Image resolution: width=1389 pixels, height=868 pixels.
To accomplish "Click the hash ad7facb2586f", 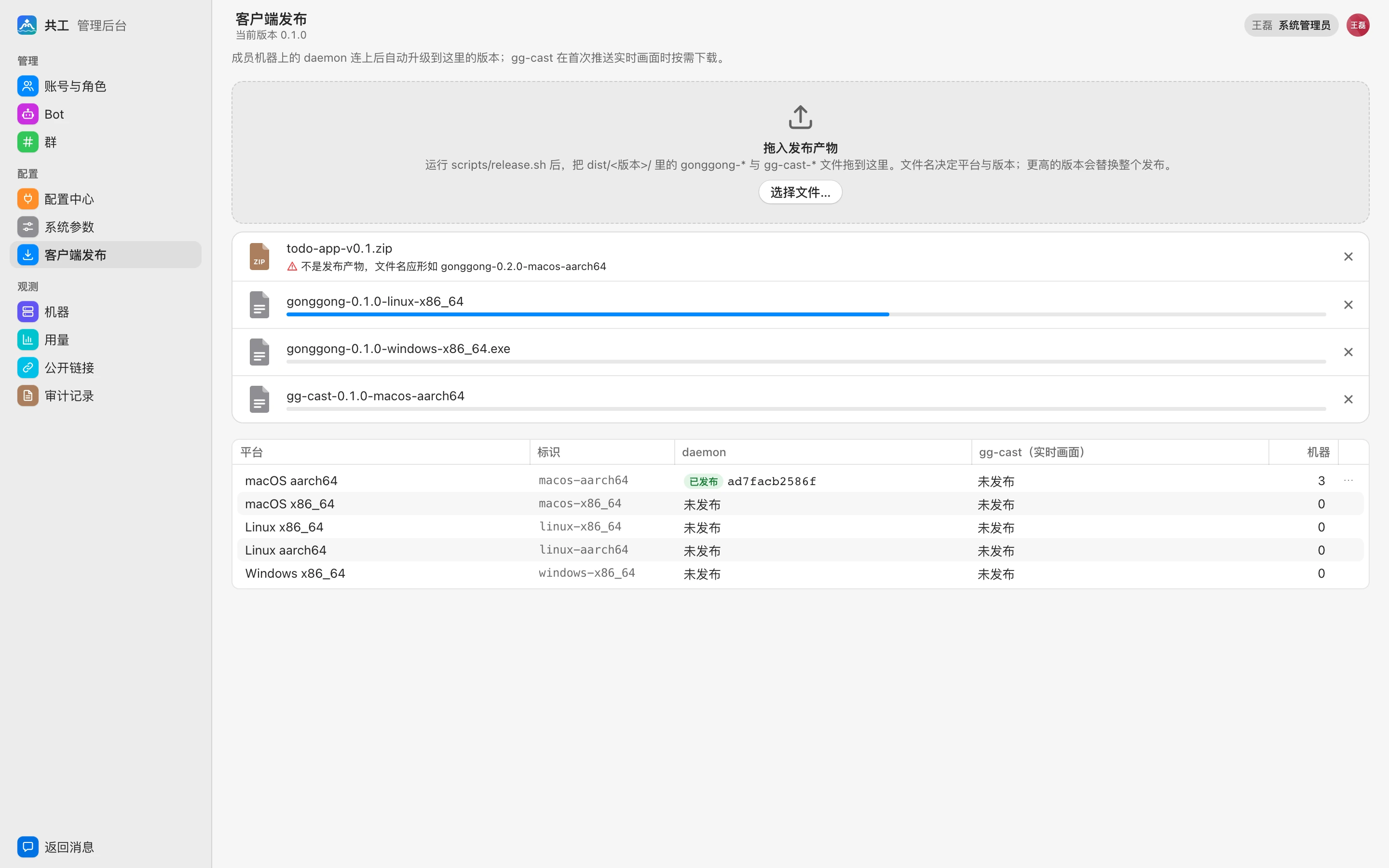I will 771,482.
